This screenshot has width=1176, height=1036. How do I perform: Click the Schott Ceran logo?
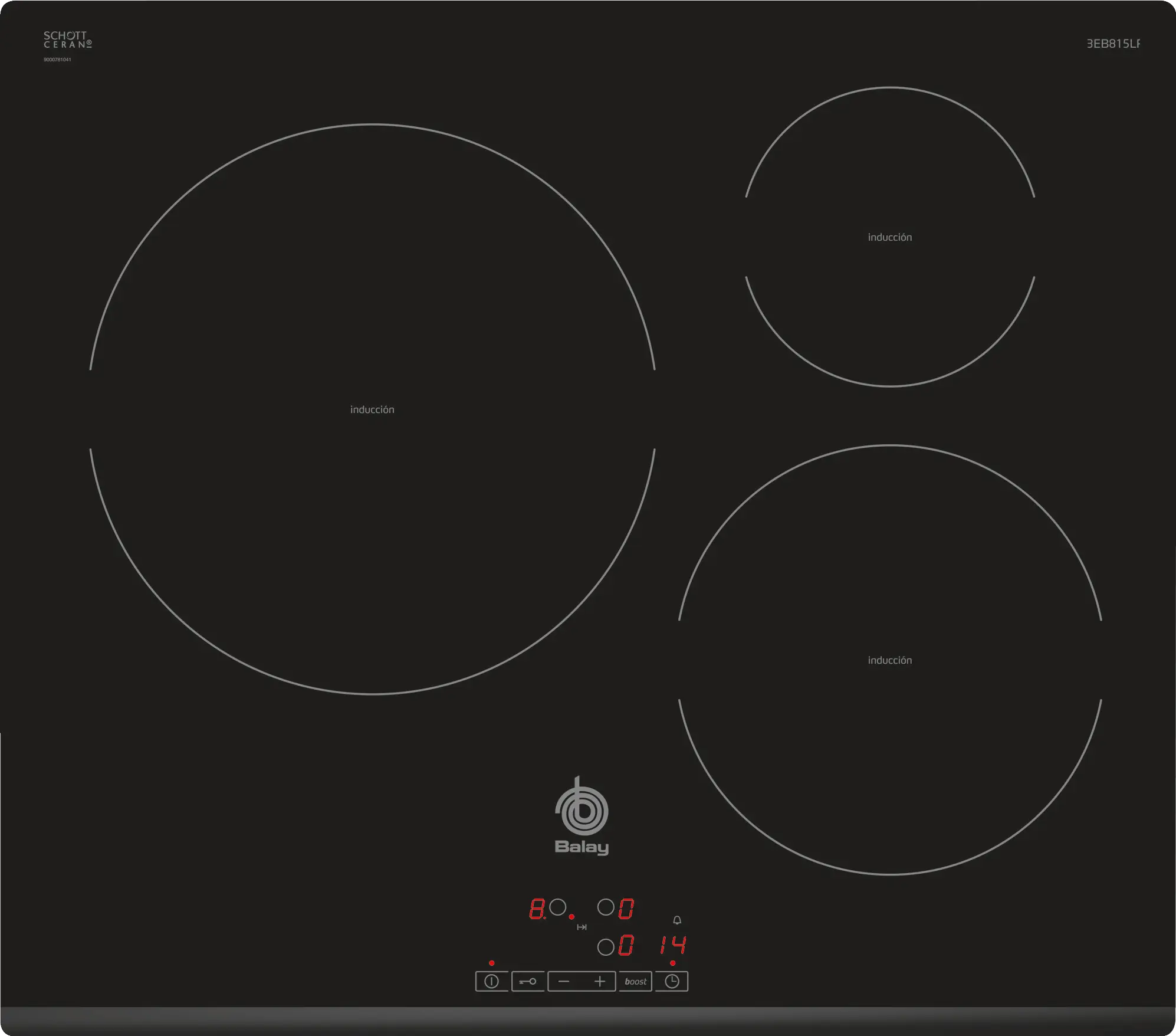click(x=67, y=40)
